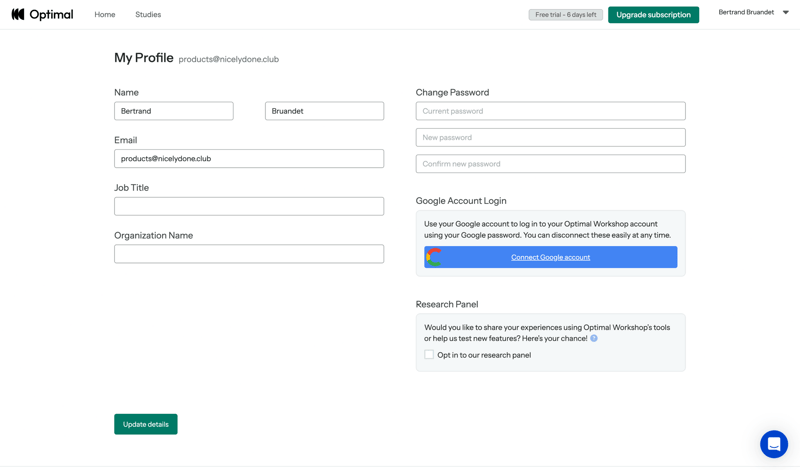Click Confirm new password field
This screenshot has height=470, width=800.
pyautogui.click(x=551, y=164)
